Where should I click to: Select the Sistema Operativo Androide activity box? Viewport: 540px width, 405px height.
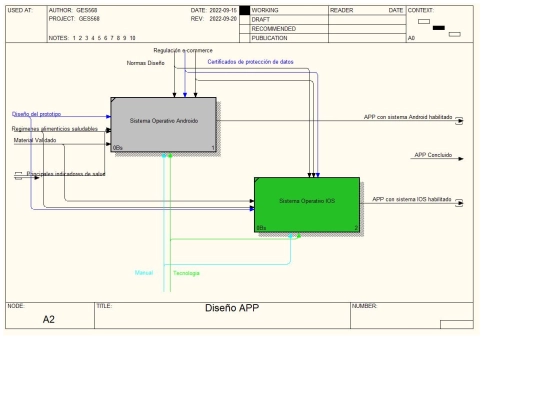(x=164, y=125)
